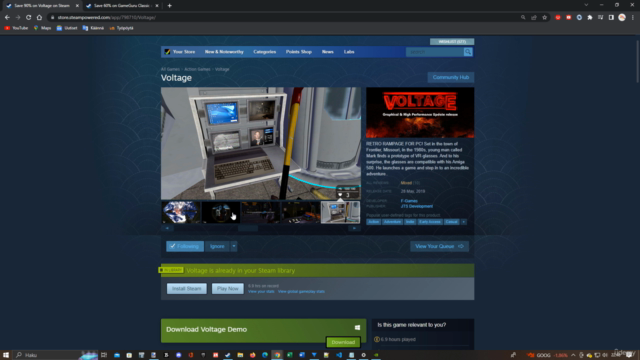The image size is (640, 360).
Task: Open Points Shop
Action: tap(299, 52)
